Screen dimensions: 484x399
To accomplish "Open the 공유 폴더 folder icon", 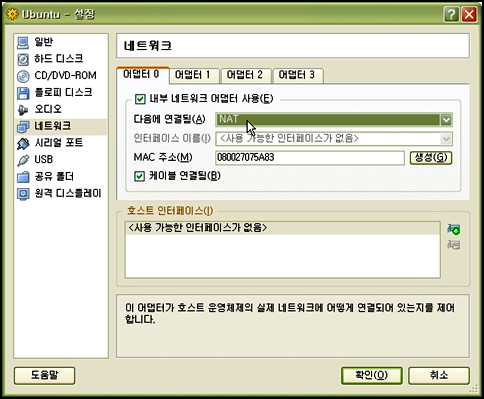I will pyautogui.click(x=23, y=177).
